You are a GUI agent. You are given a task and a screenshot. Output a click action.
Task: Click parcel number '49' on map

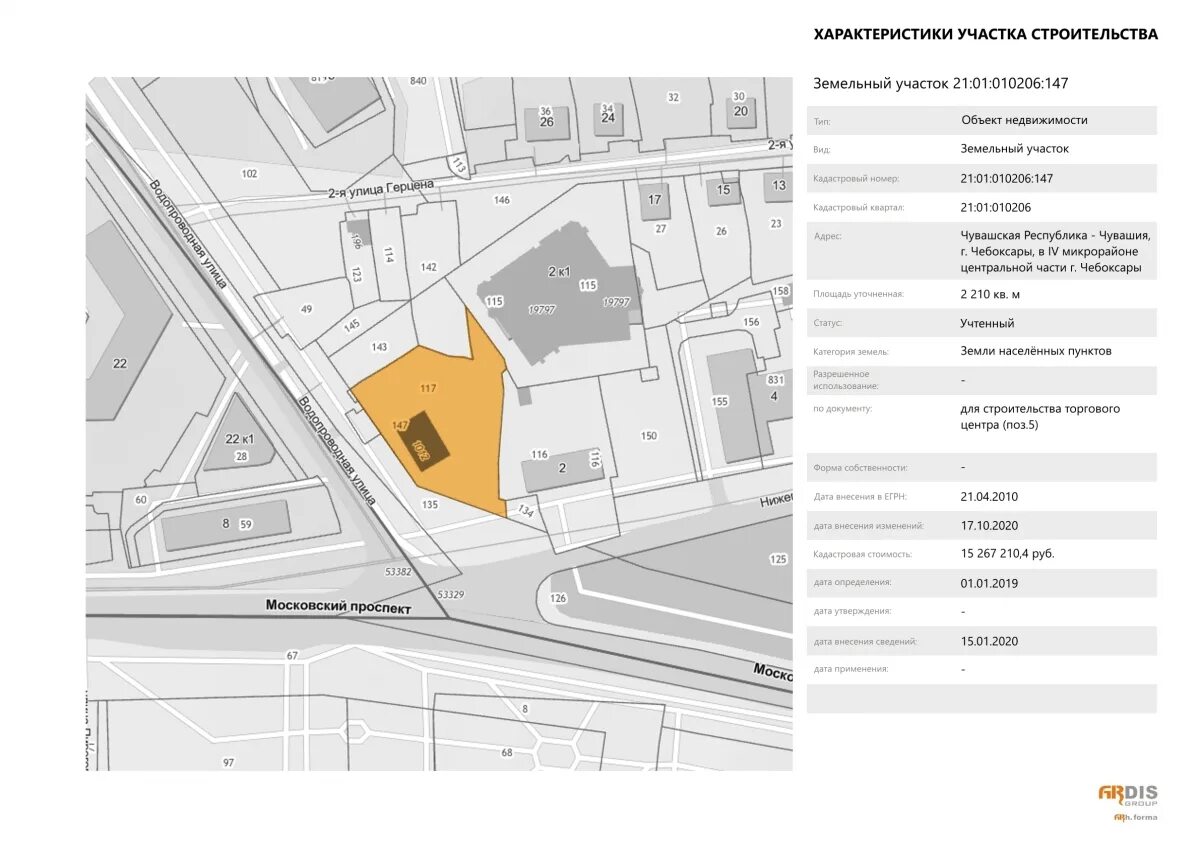(306, 309)
